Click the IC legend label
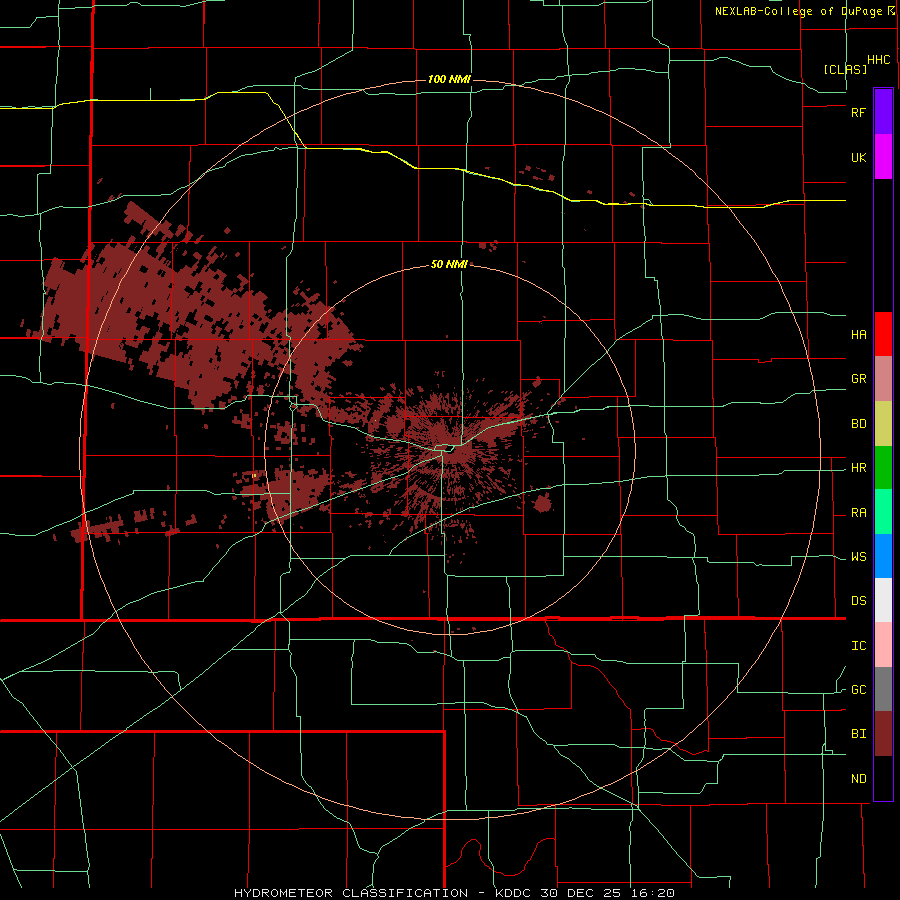Viewport: 900px width, 900px height. [858, 646]
